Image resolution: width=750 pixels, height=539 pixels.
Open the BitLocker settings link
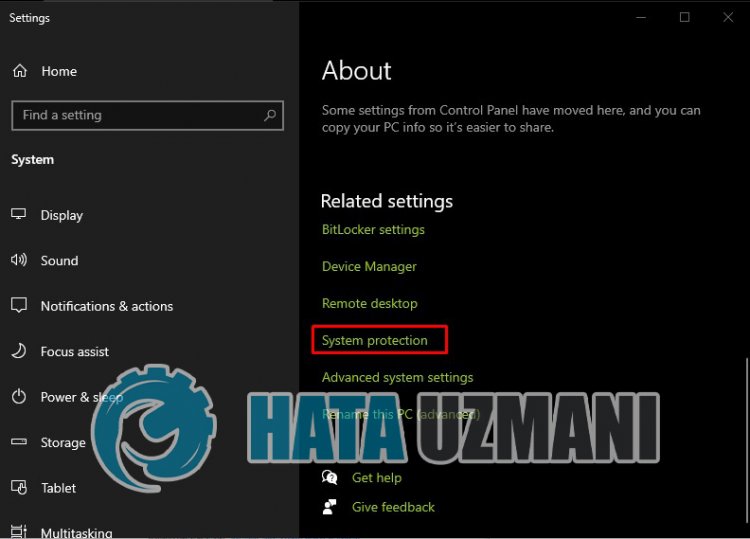[x=373, y=229]
